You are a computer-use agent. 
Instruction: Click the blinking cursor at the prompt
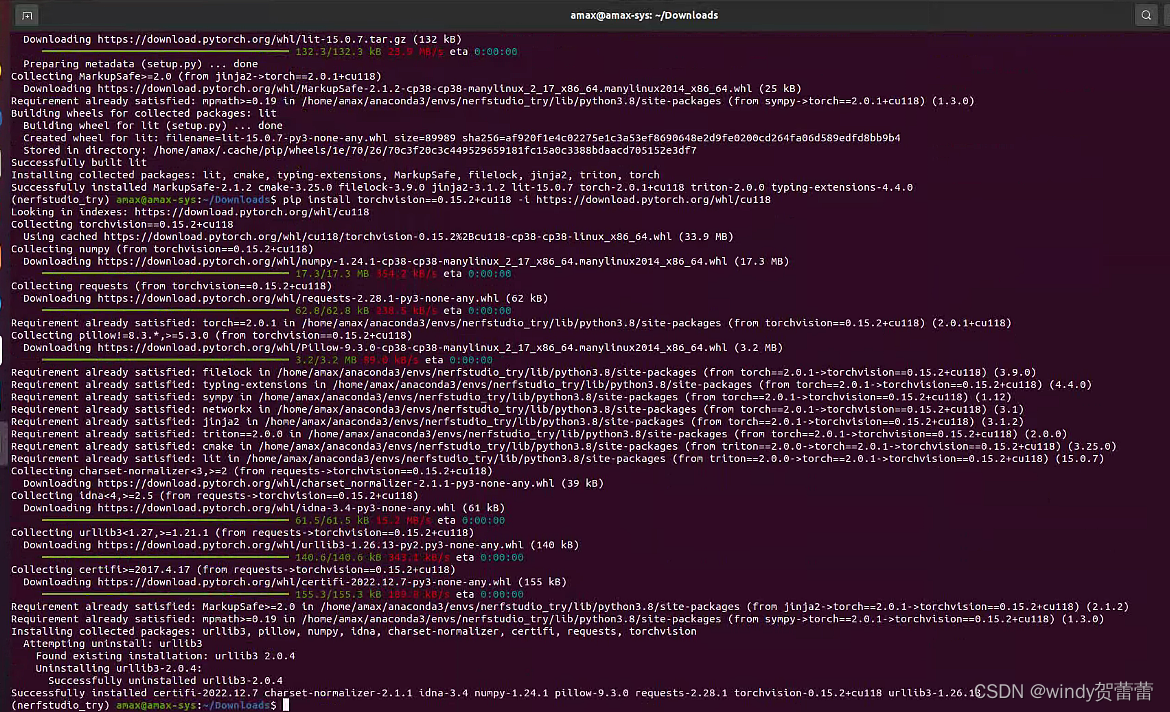pos(285,705)
